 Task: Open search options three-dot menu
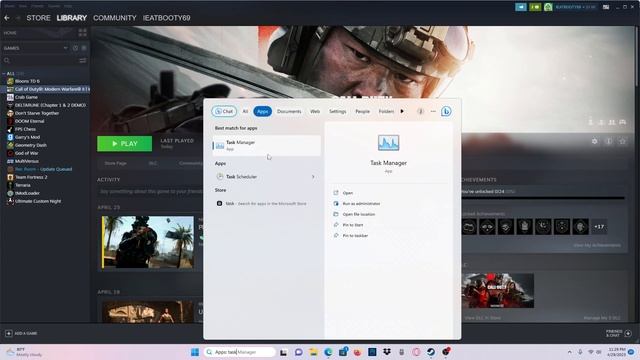(x=433, y=111)
